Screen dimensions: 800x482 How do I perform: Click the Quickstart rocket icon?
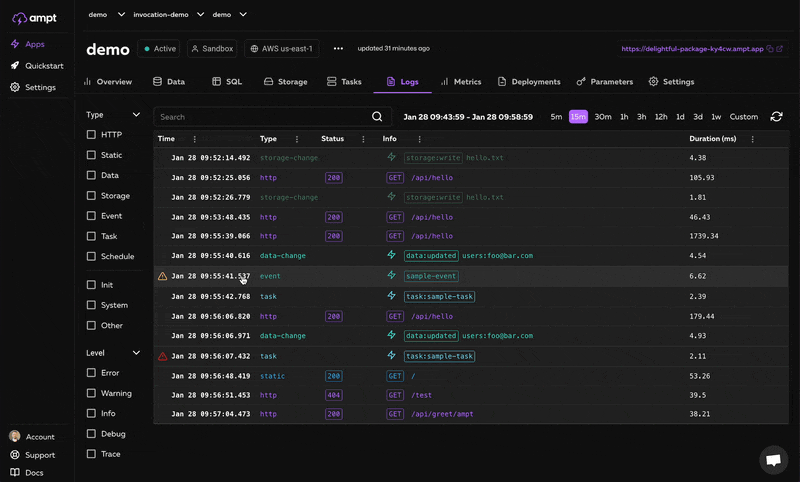point(15,66)
